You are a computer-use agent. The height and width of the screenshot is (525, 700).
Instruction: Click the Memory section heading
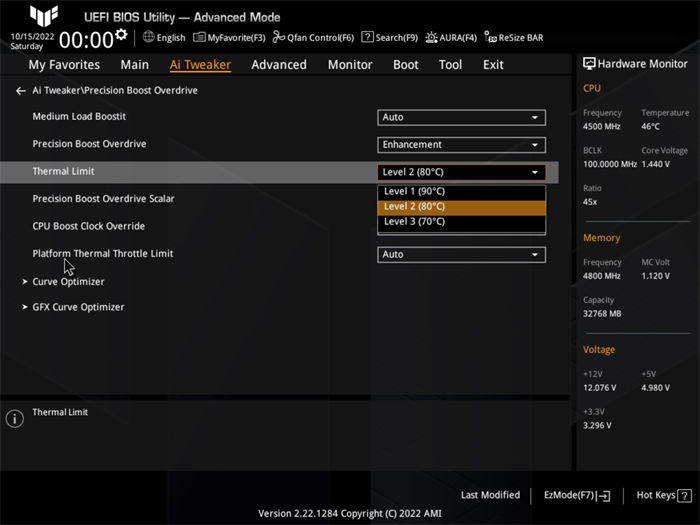[x=601, y=238]
